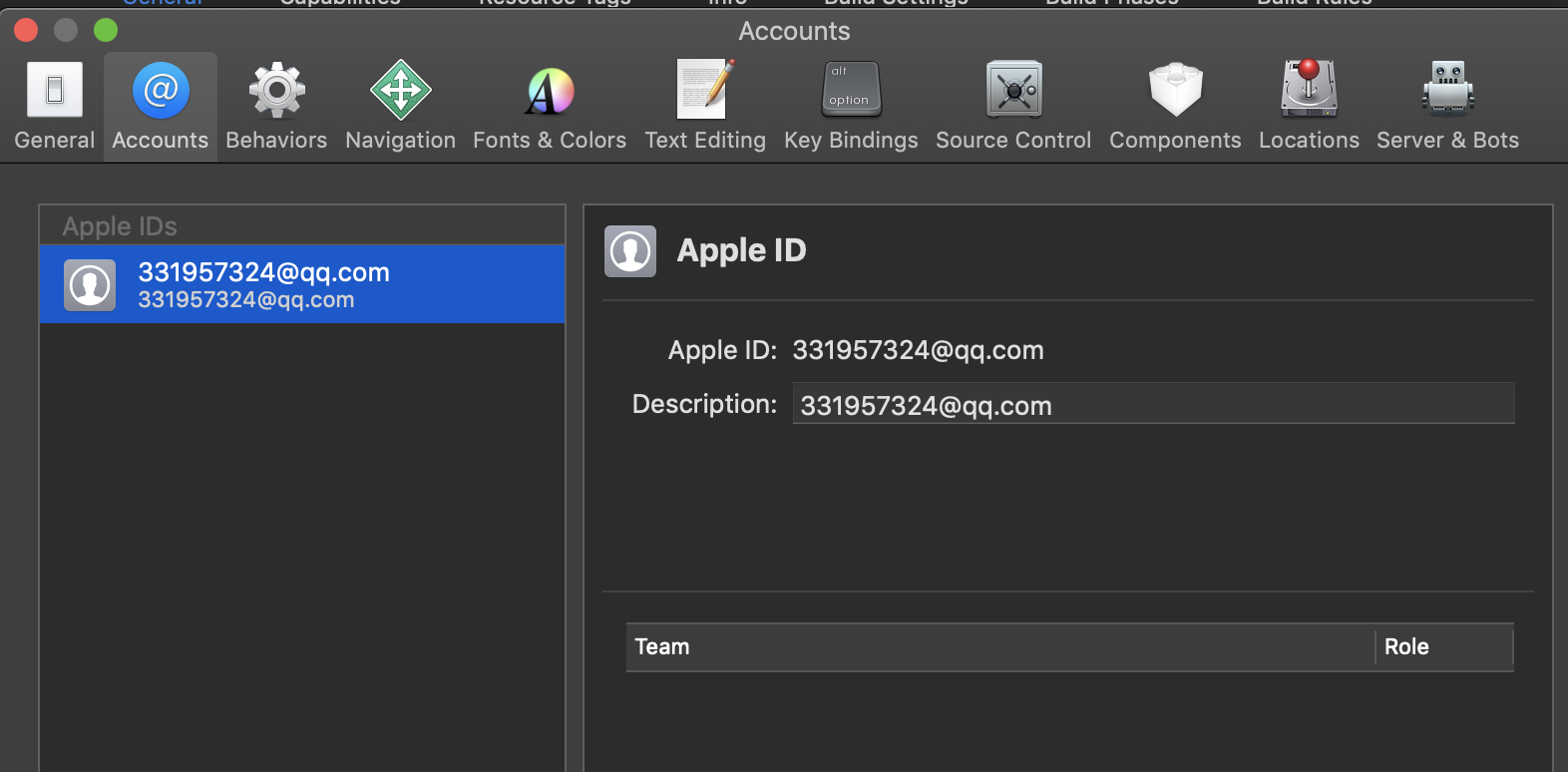The image size is (1568, 772).
Task: Go to Text Editing preferences
Action: point(705,106)
